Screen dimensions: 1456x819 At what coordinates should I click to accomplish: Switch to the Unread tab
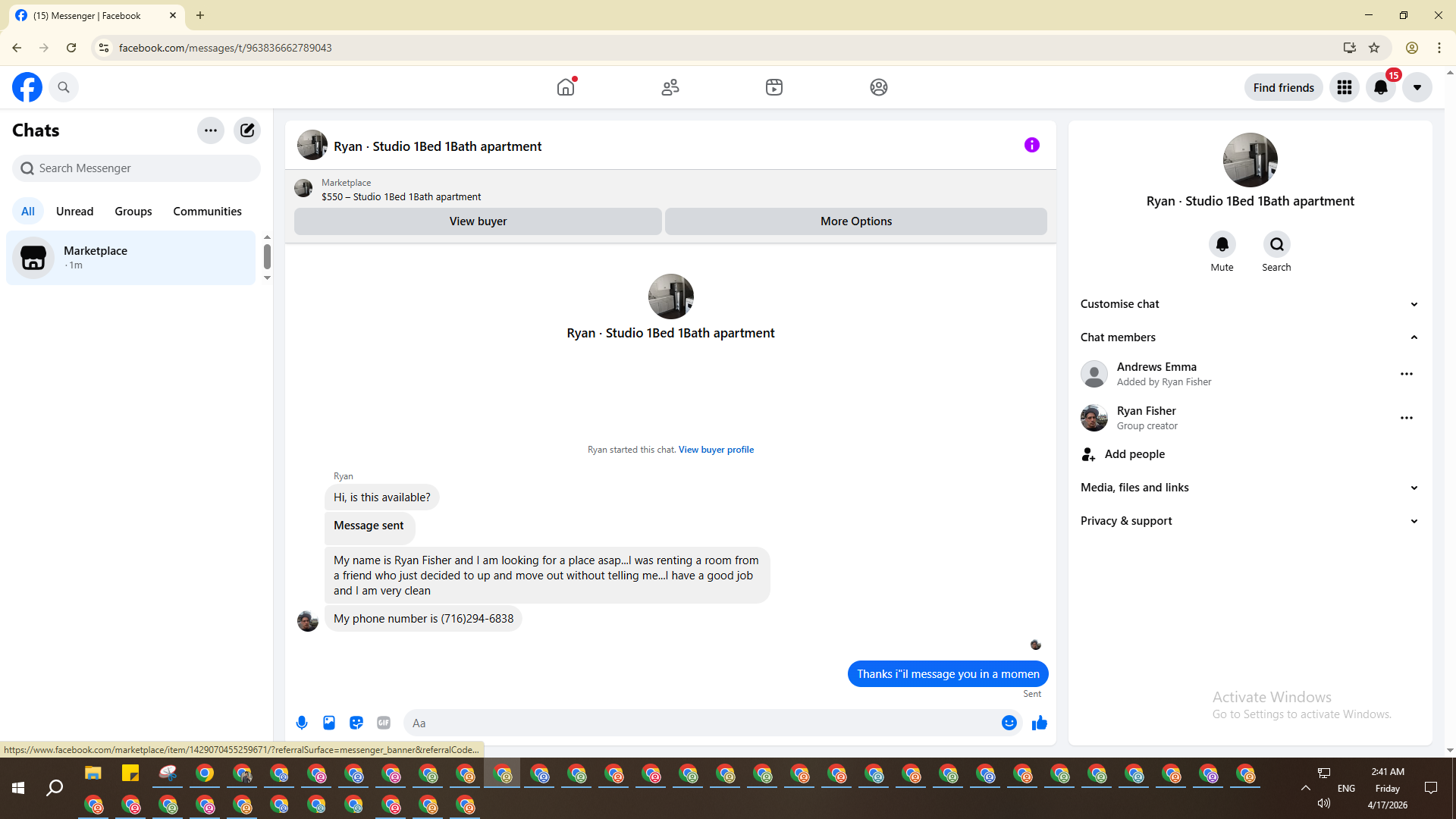(x=75, y=211)
